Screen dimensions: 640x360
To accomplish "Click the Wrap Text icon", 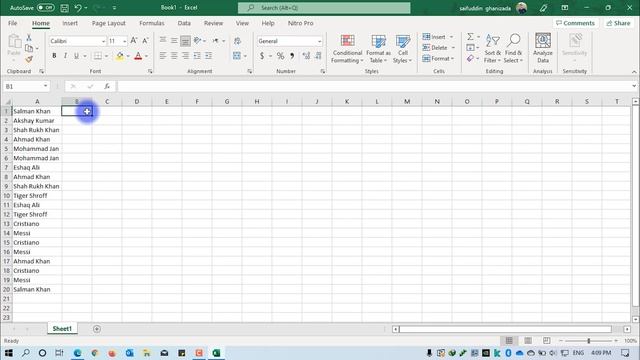I will click(237, 41).
